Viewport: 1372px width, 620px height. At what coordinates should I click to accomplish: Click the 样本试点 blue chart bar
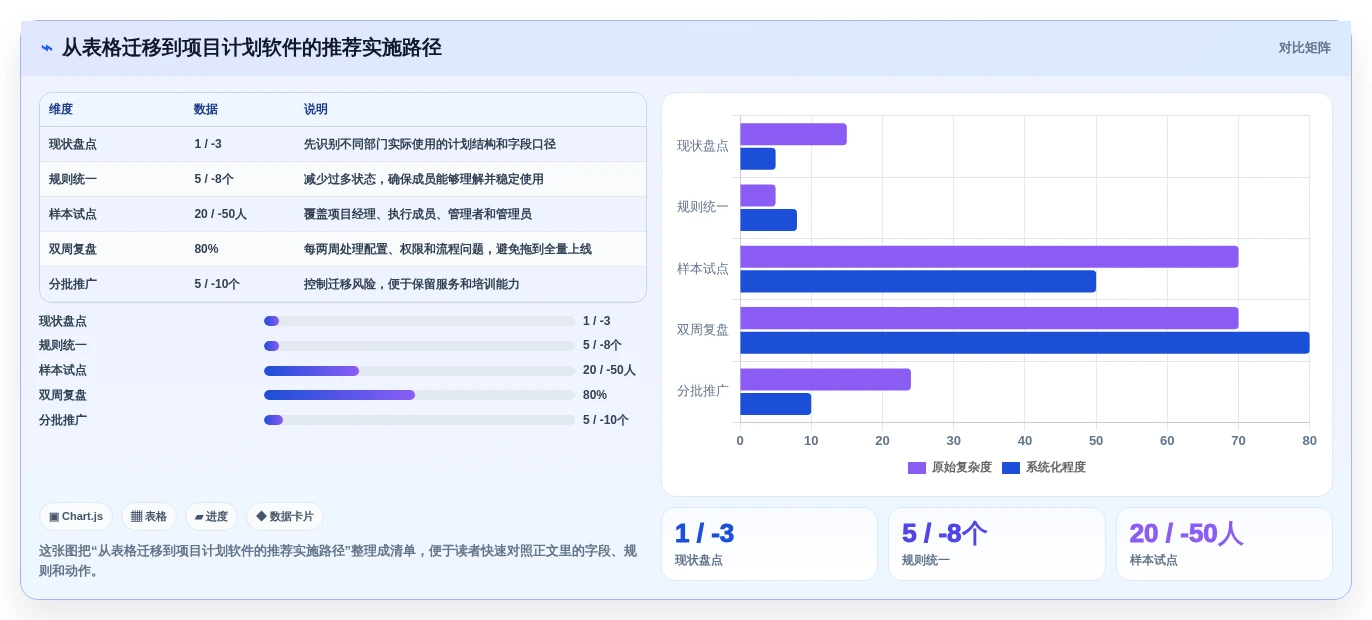pyautogui.click(x=918, y=281)
